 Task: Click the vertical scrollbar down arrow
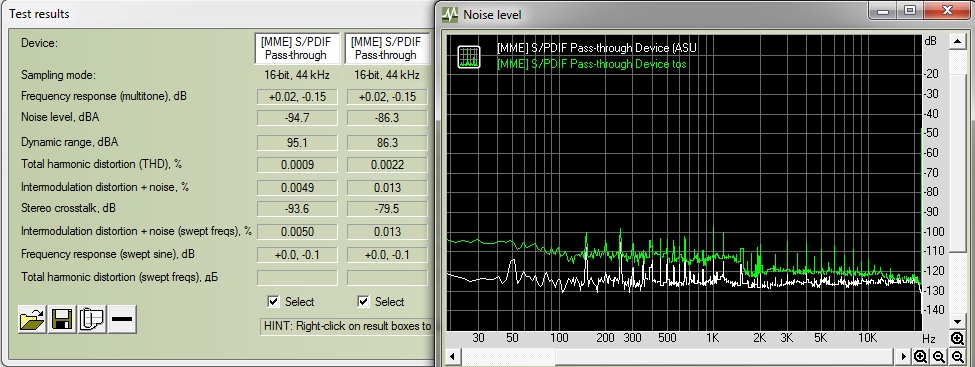(x=957, y=322)
